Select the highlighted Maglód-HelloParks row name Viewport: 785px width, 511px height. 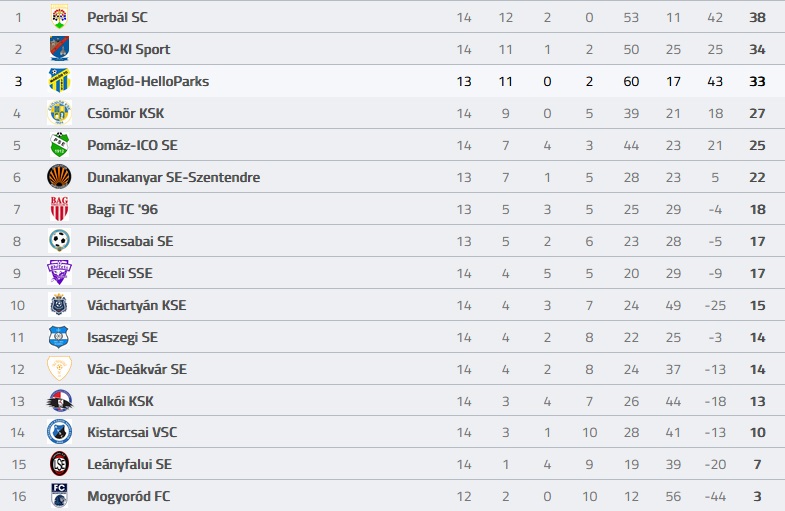click(x=148, y=81)
